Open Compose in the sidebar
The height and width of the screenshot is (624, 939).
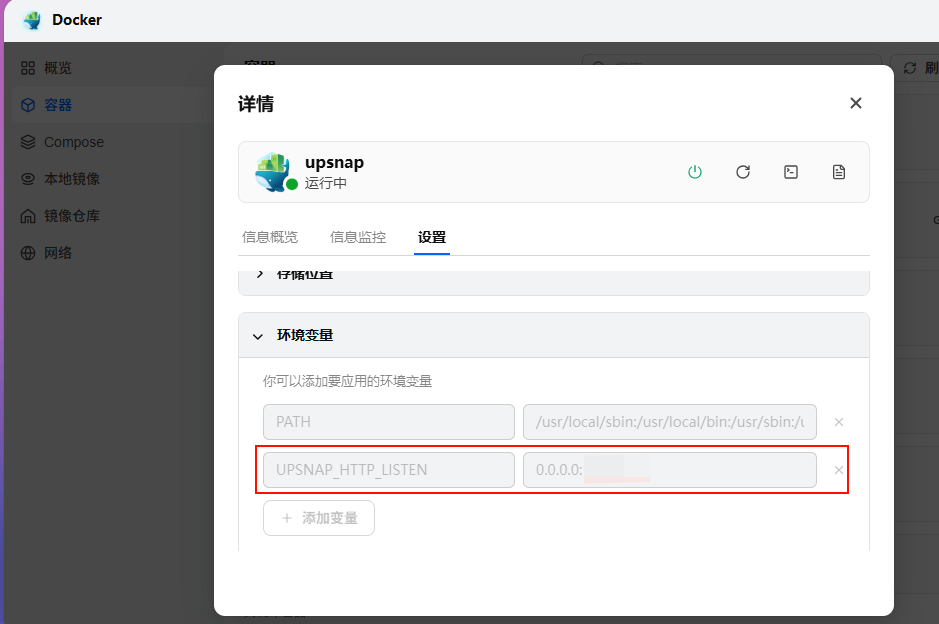[x=62, y=143]
